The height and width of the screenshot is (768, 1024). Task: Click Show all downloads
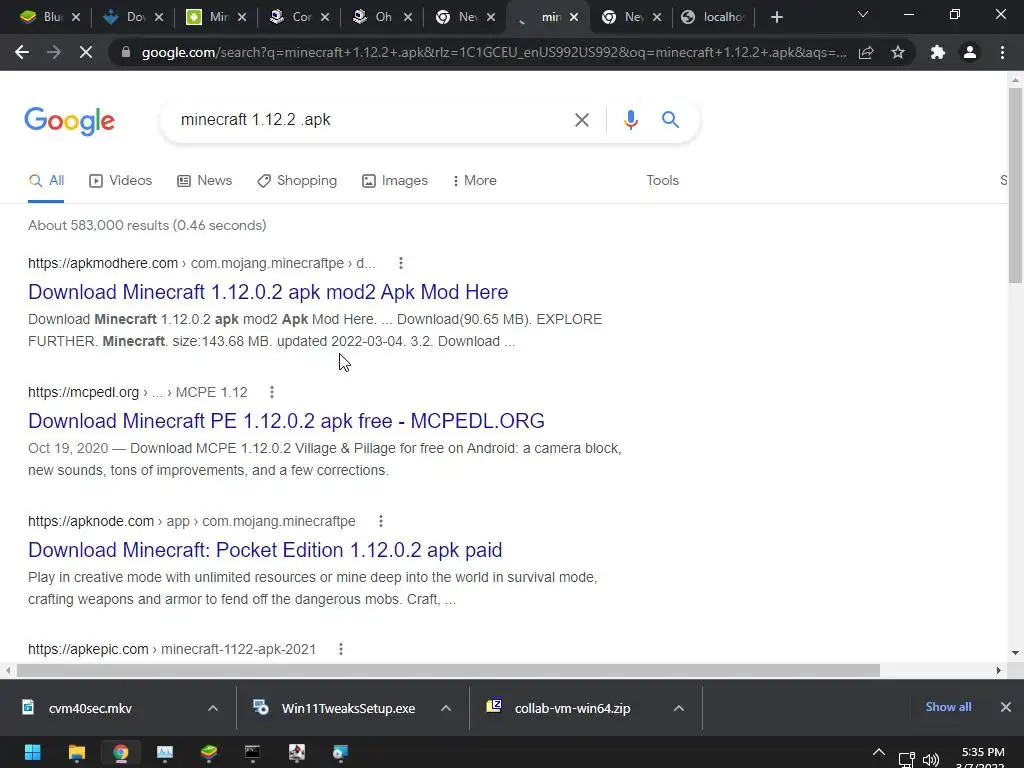[x=948, y=707]
